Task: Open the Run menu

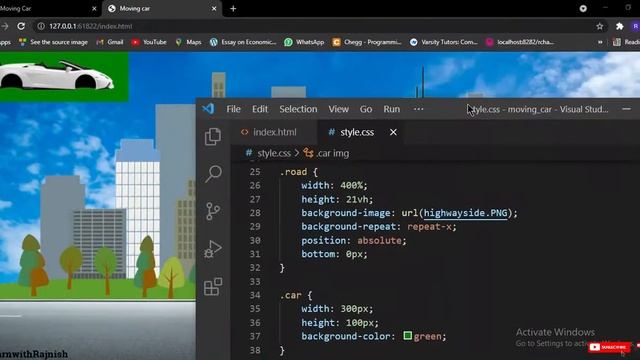Action: coord(391,109)
